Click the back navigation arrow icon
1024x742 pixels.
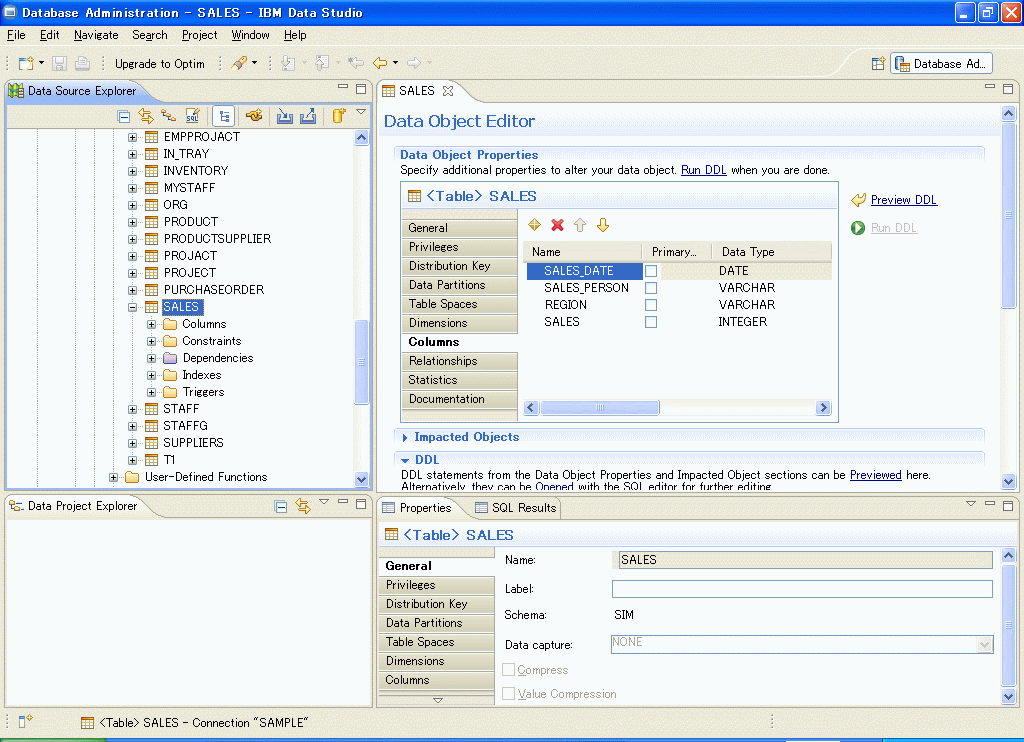coord(381,62)
